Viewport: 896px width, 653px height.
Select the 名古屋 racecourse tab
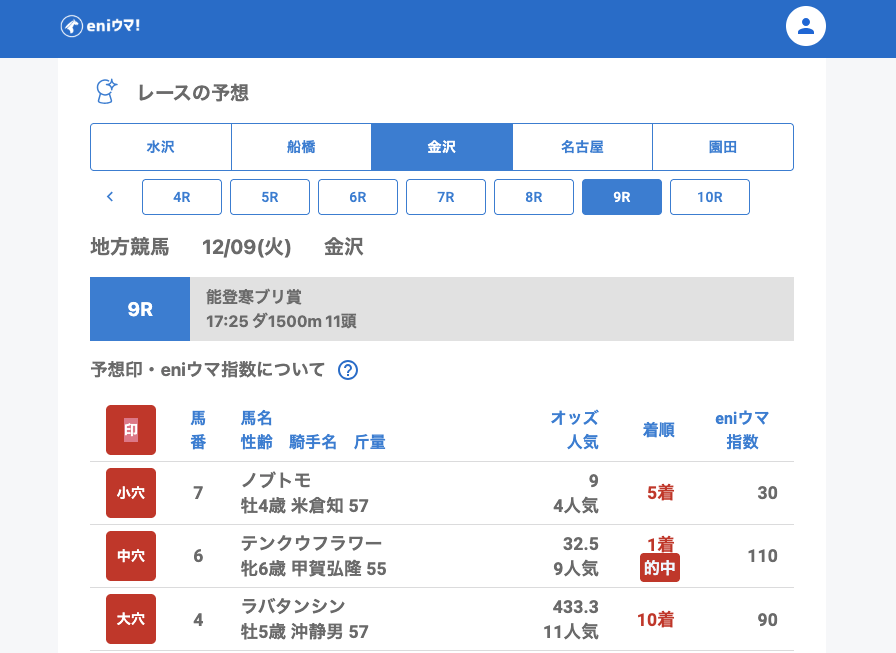pyautogui.click(x=582, y=147)
